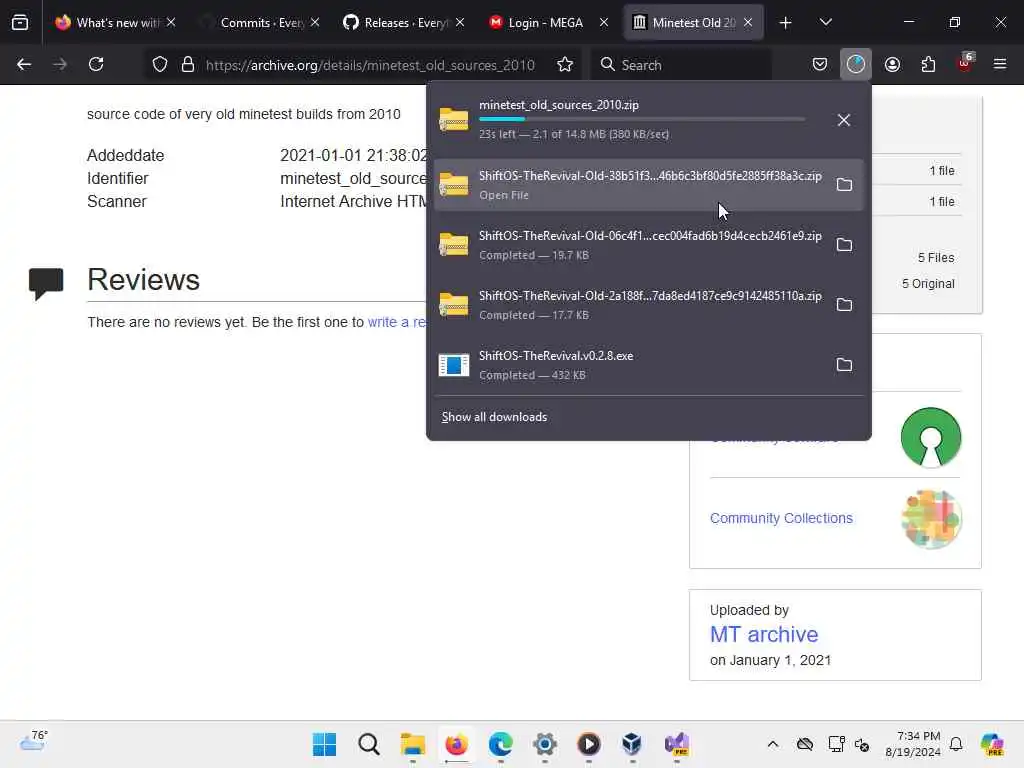1024x768 pixels.
Task: Click the forward navigation arrow
Action: pos(60,64)
